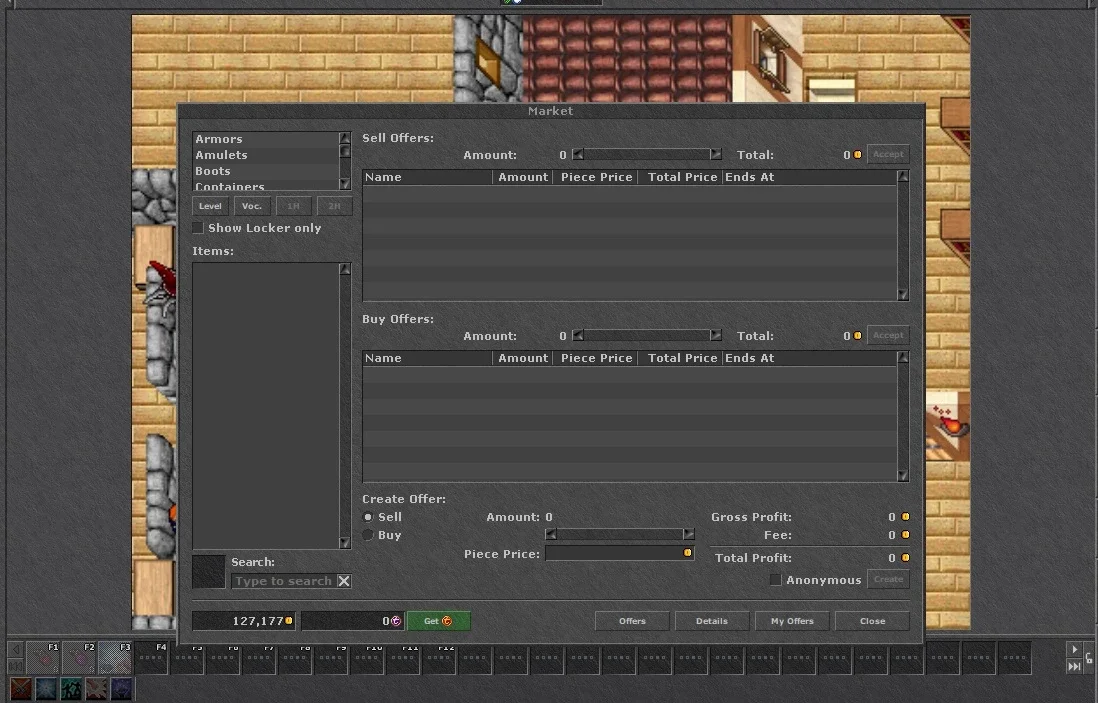1098x703 pixels.
Task: Click the Get coins green button
Action: (x=438, y=621)
